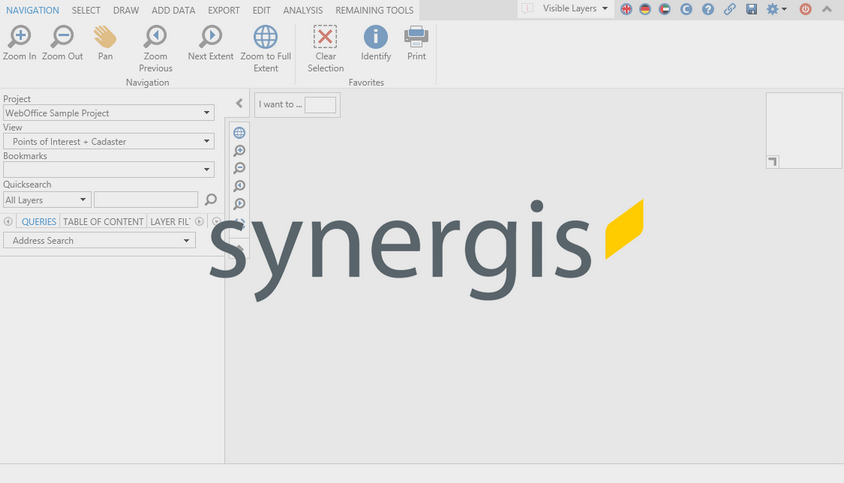Click Zoom to Full Extent globe
Screen dimensions: 844x483
pos(265,48)
